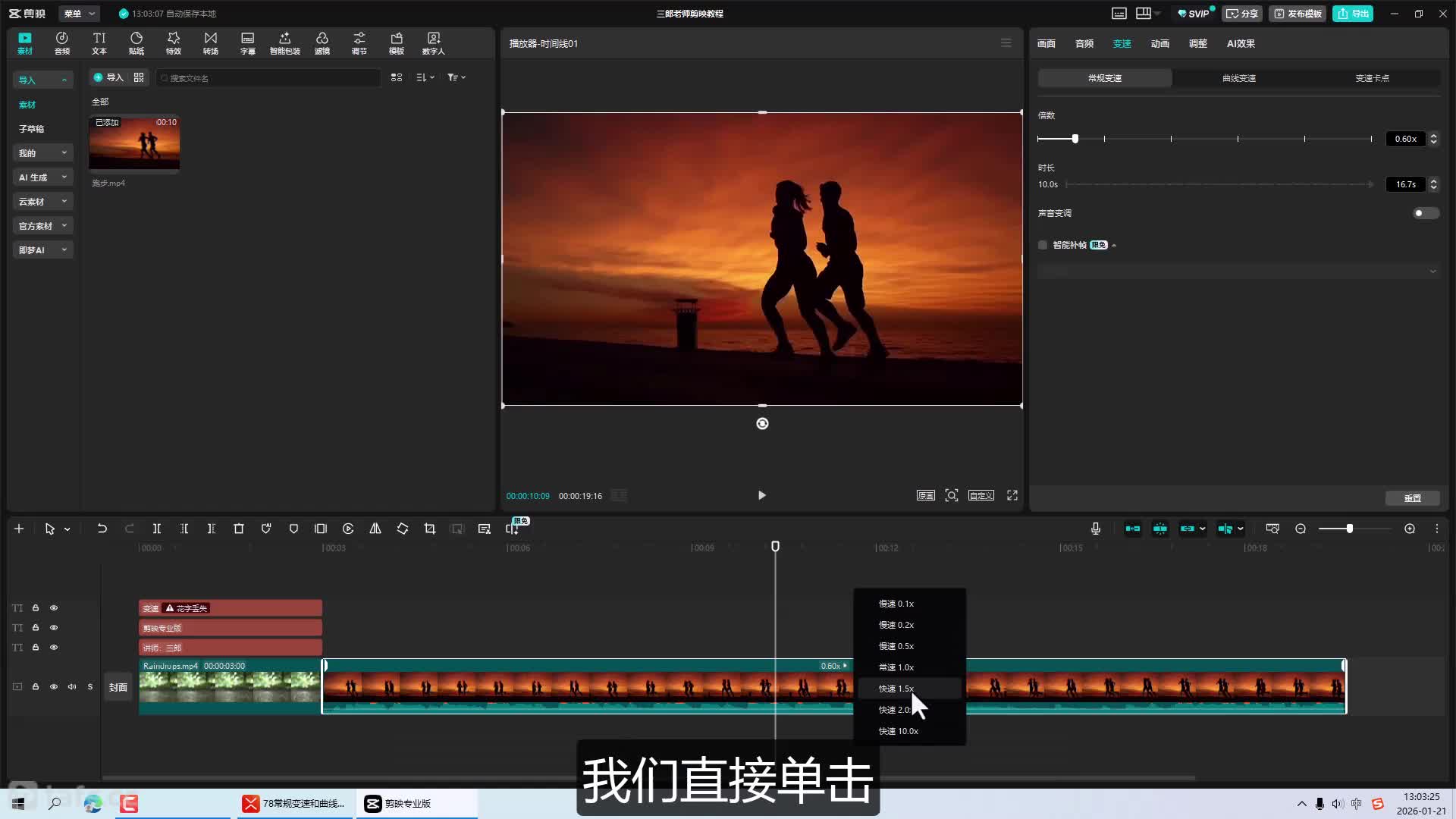Play the preview with play button

(762, 495)
